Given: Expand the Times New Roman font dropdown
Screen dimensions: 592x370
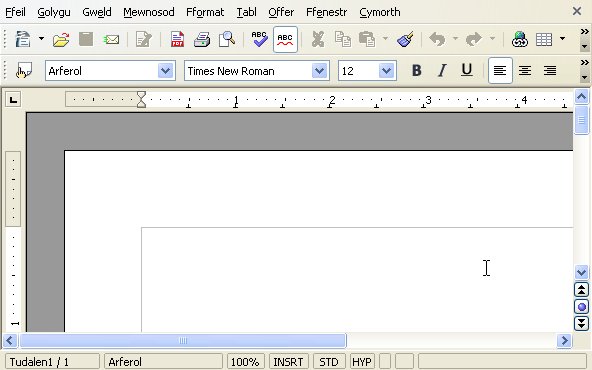Looking at the screenshot, I should tap(319, 71).
